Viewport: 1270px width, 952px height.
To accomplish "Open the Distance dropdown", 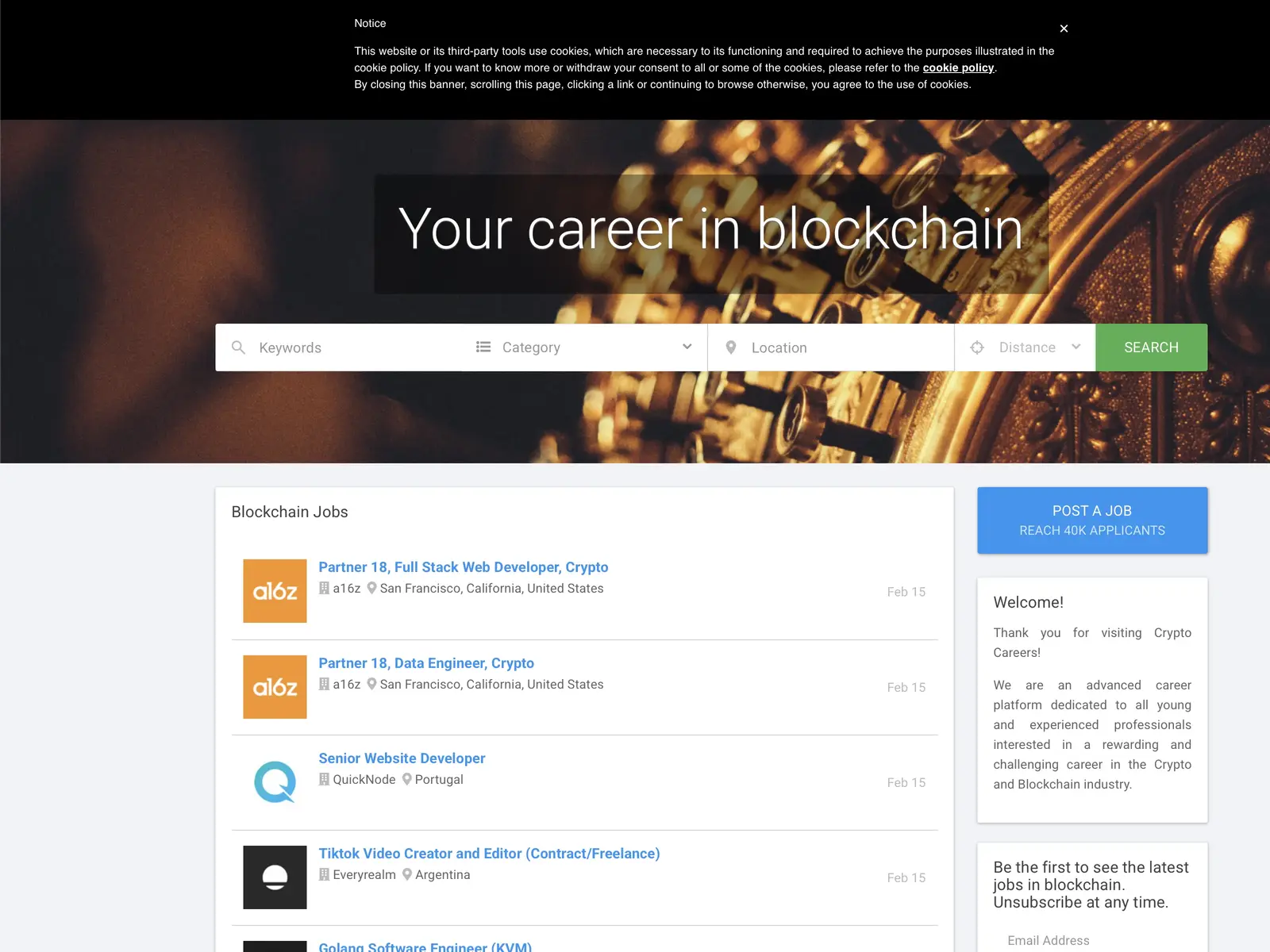I will tap(1026, 347).
